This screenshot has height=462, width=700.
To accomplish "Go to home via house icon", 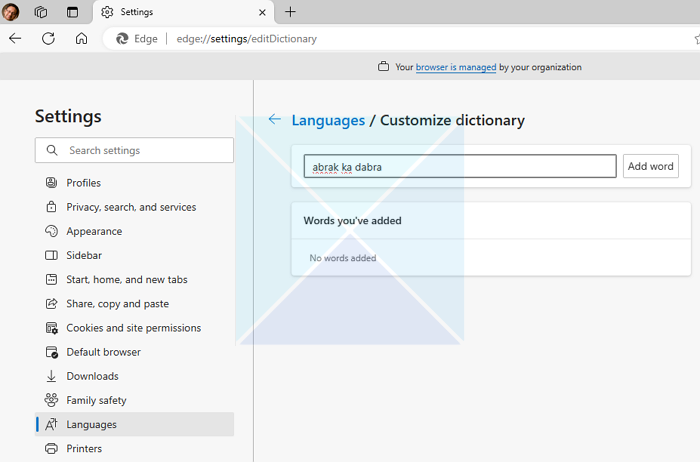I will pyautogui.click(x=81, y=39).
